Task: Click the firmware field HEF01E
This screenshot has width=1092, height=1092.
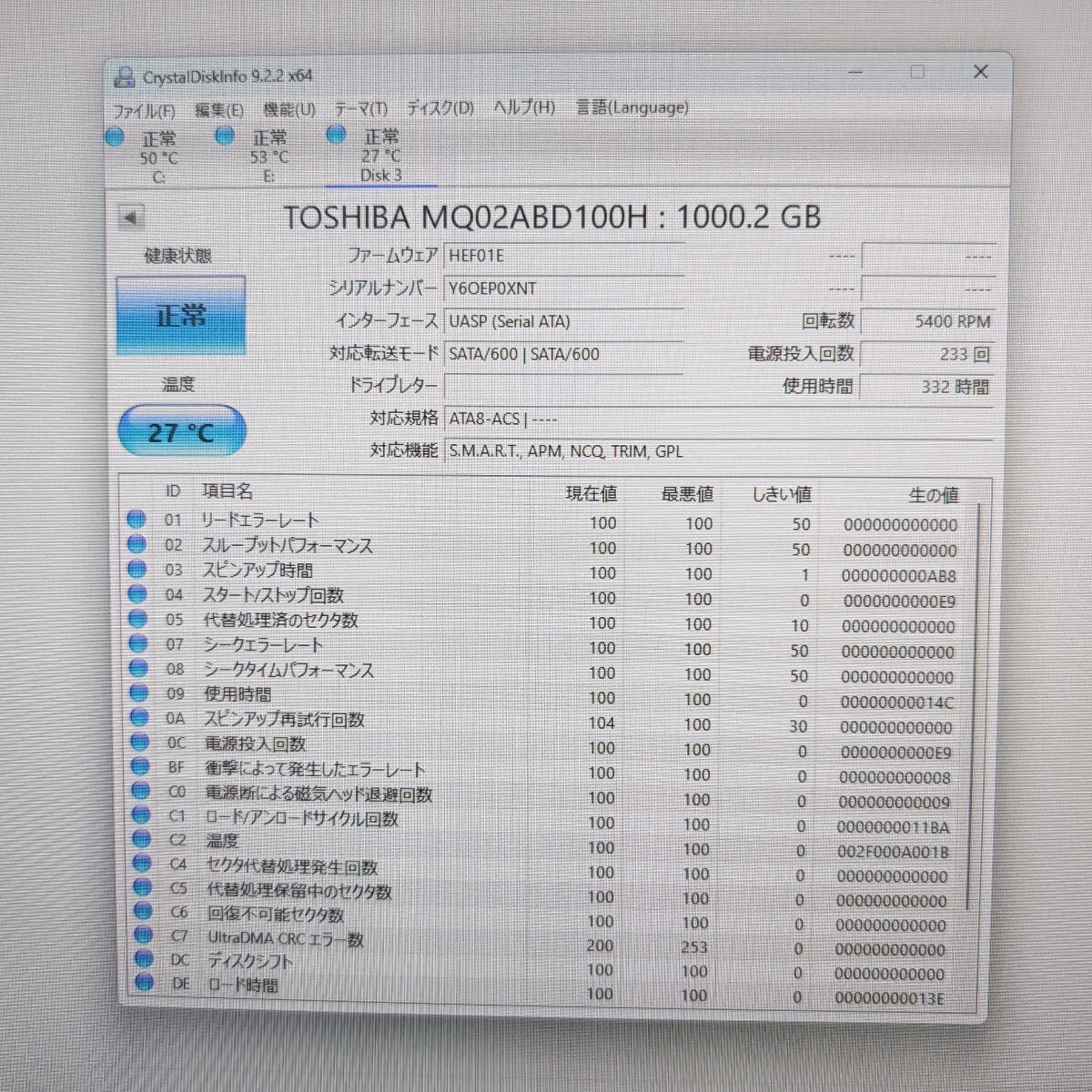Action: tap(564, 256)
